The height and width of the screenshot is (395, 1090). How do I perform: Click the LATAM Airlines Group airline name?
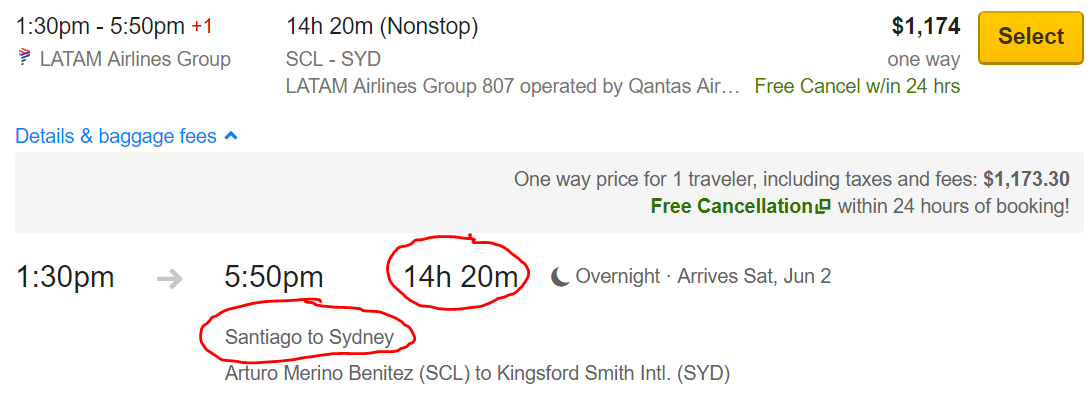point(135,59)
